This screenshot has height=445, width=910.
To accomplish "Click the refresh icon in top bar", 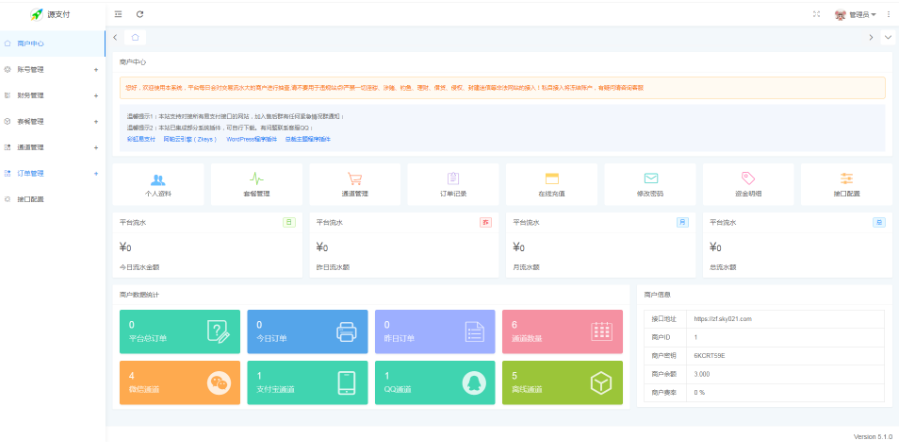I will [140, 14].
